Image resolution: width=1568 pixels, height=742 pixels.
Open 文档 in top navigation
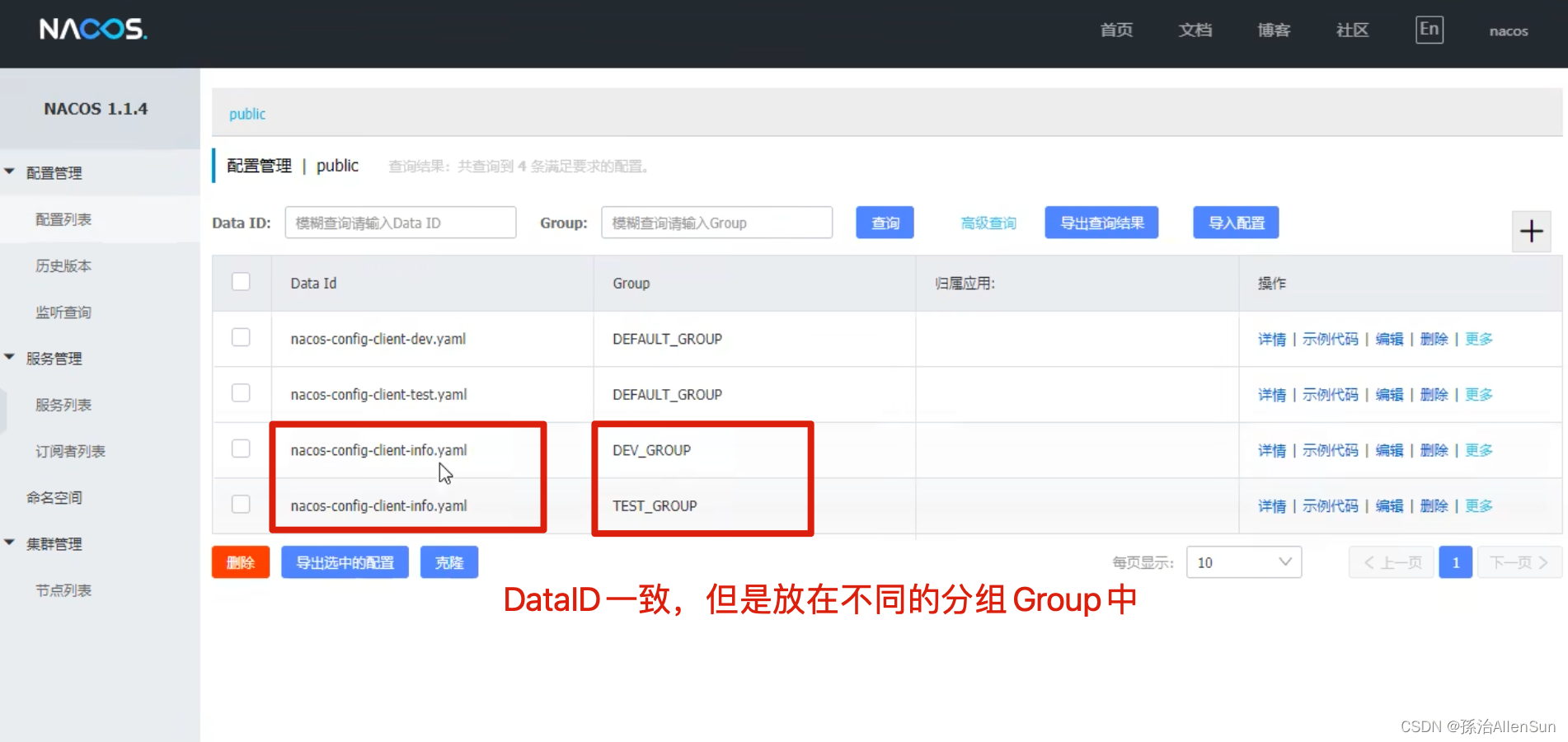[1195, 31]
